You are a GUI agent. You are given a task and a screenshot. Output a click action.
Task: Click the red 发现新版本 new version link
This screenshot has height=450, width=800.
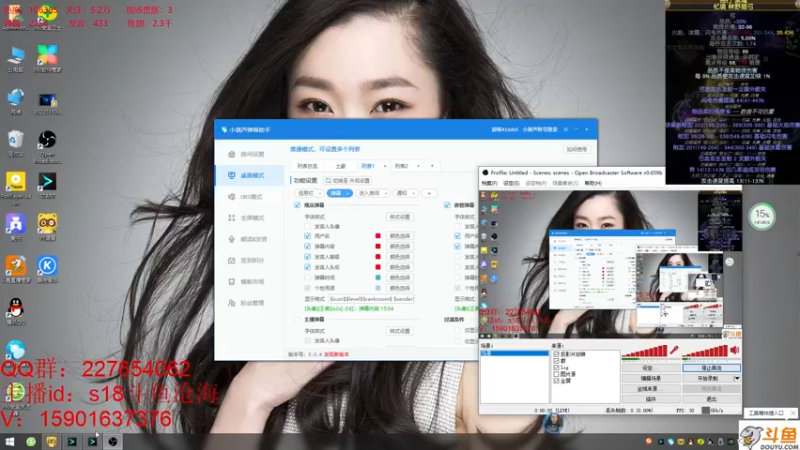(336, 354)
